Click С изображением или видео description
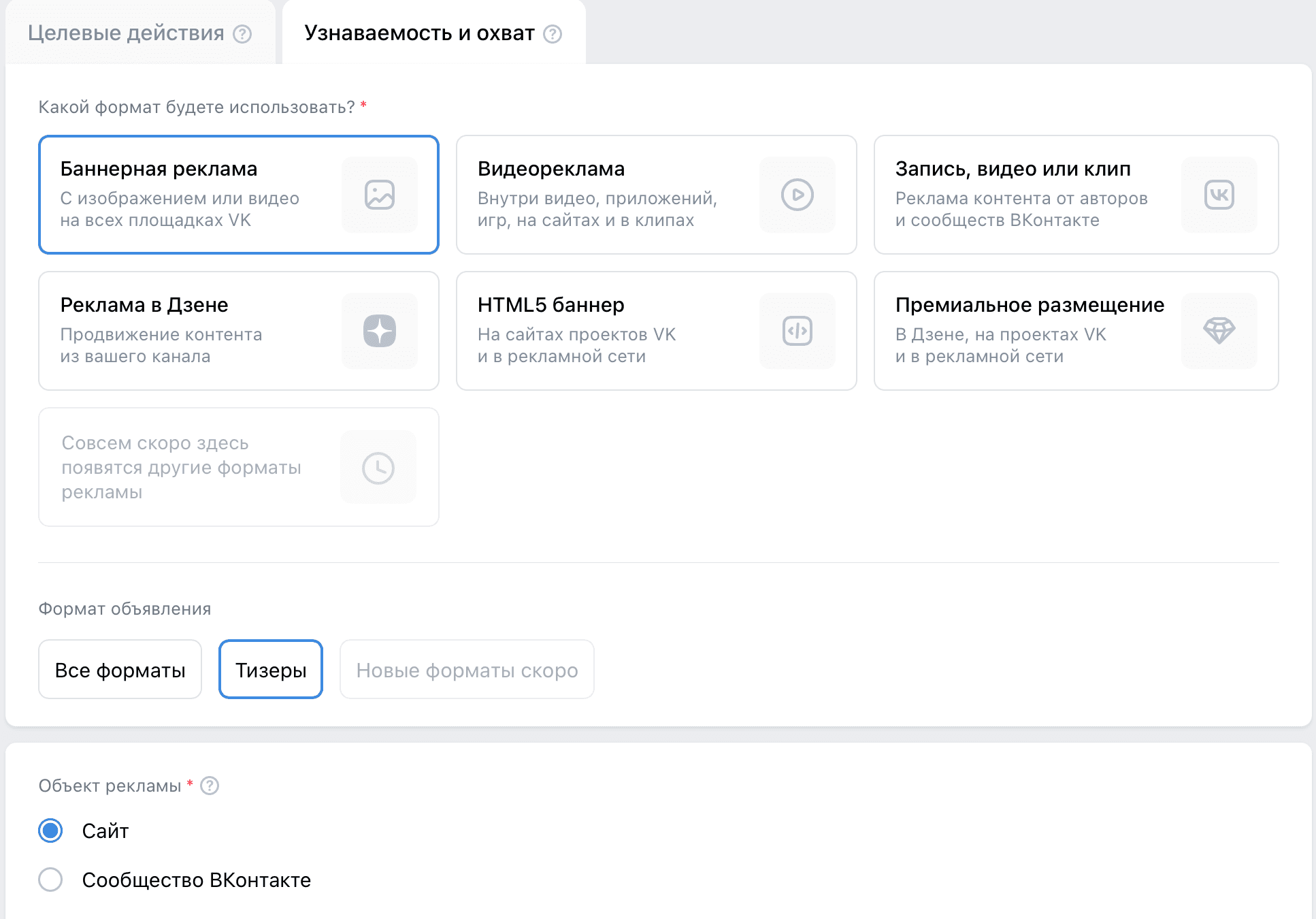This screenshot has height=919, width=1316. 180,209
